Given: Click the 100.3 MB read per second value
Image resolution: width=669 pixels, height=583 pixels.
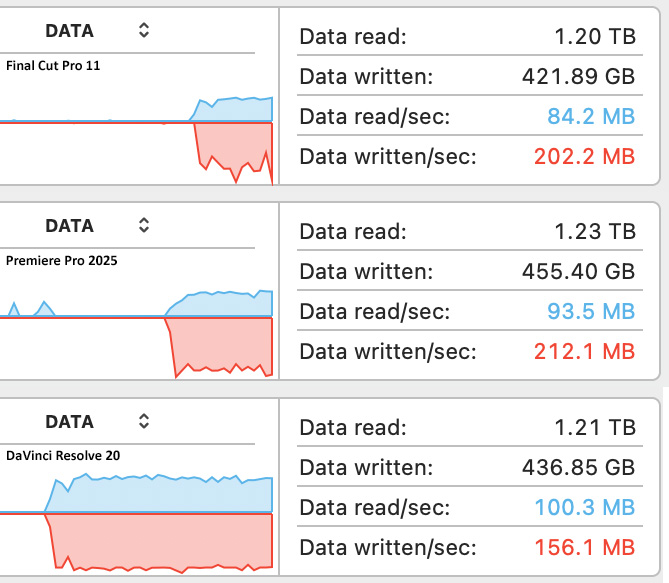Looking at the screenshot, I should click(x=585, y=507).
